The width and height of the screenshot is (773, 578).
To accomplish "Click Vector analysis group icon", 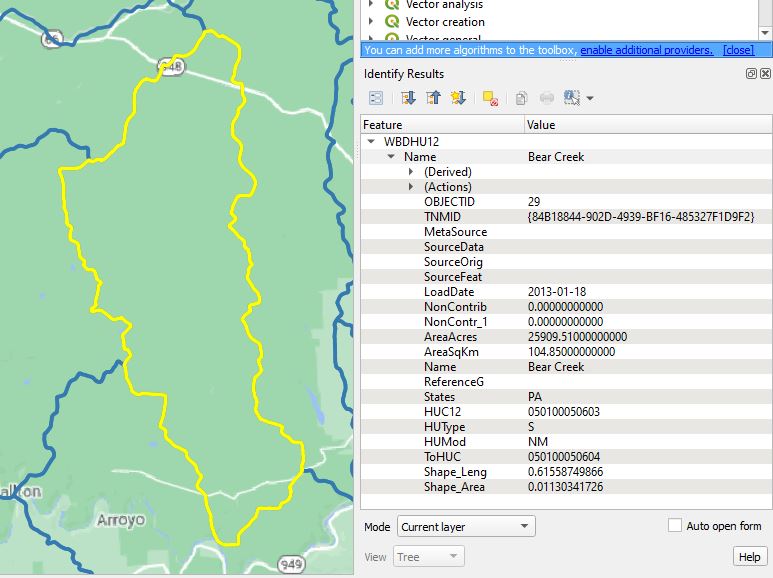I will click(392, 4).
